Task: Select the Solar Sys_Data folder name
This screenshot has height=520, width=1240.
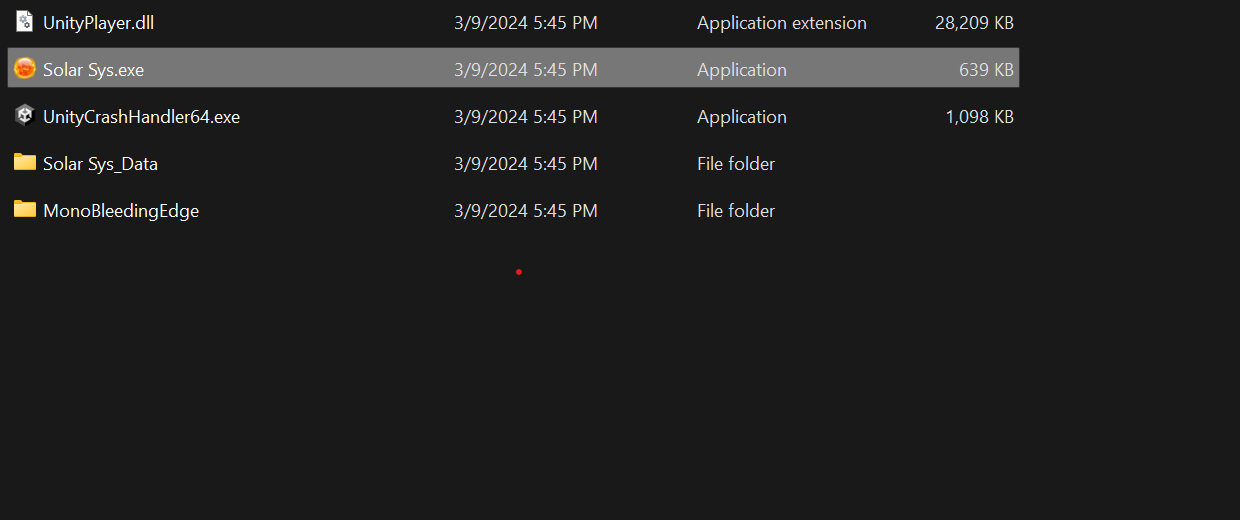Action: tap(100, 164)
